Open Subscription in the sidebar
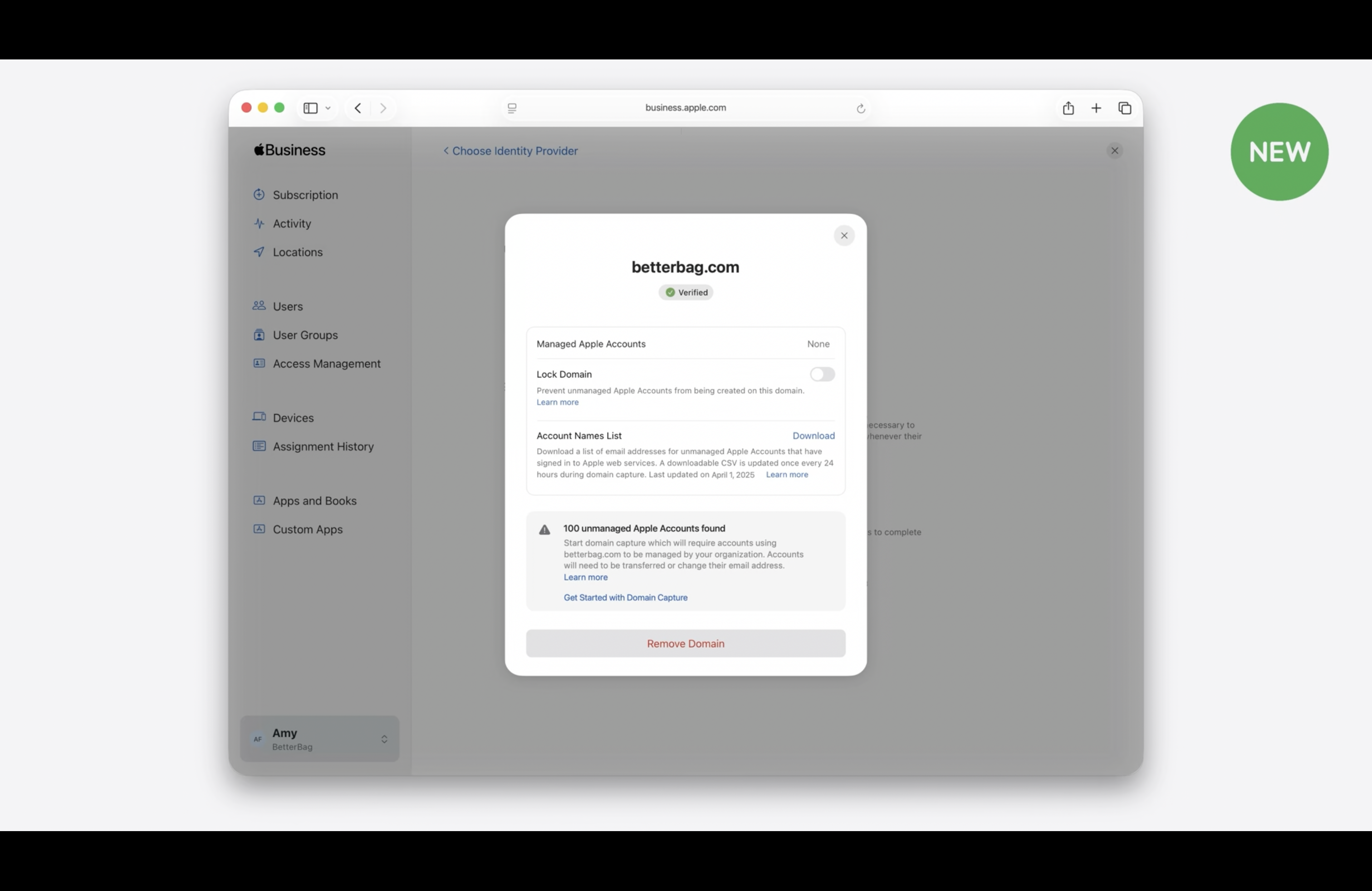The width and height of the screenshot is (1372, 891). (x=295, y=195)
